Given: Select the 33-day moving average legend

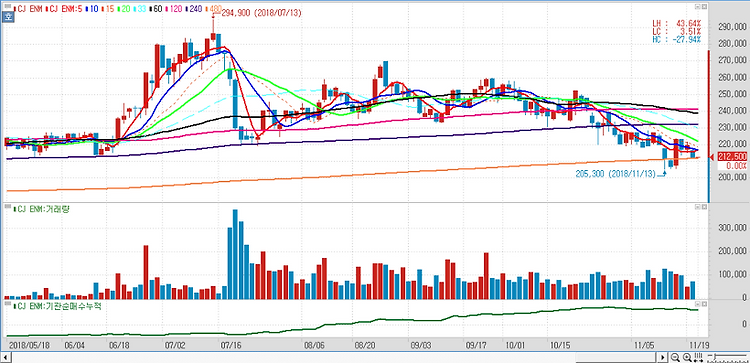Looking at the screenshot, I should (140, 9).
